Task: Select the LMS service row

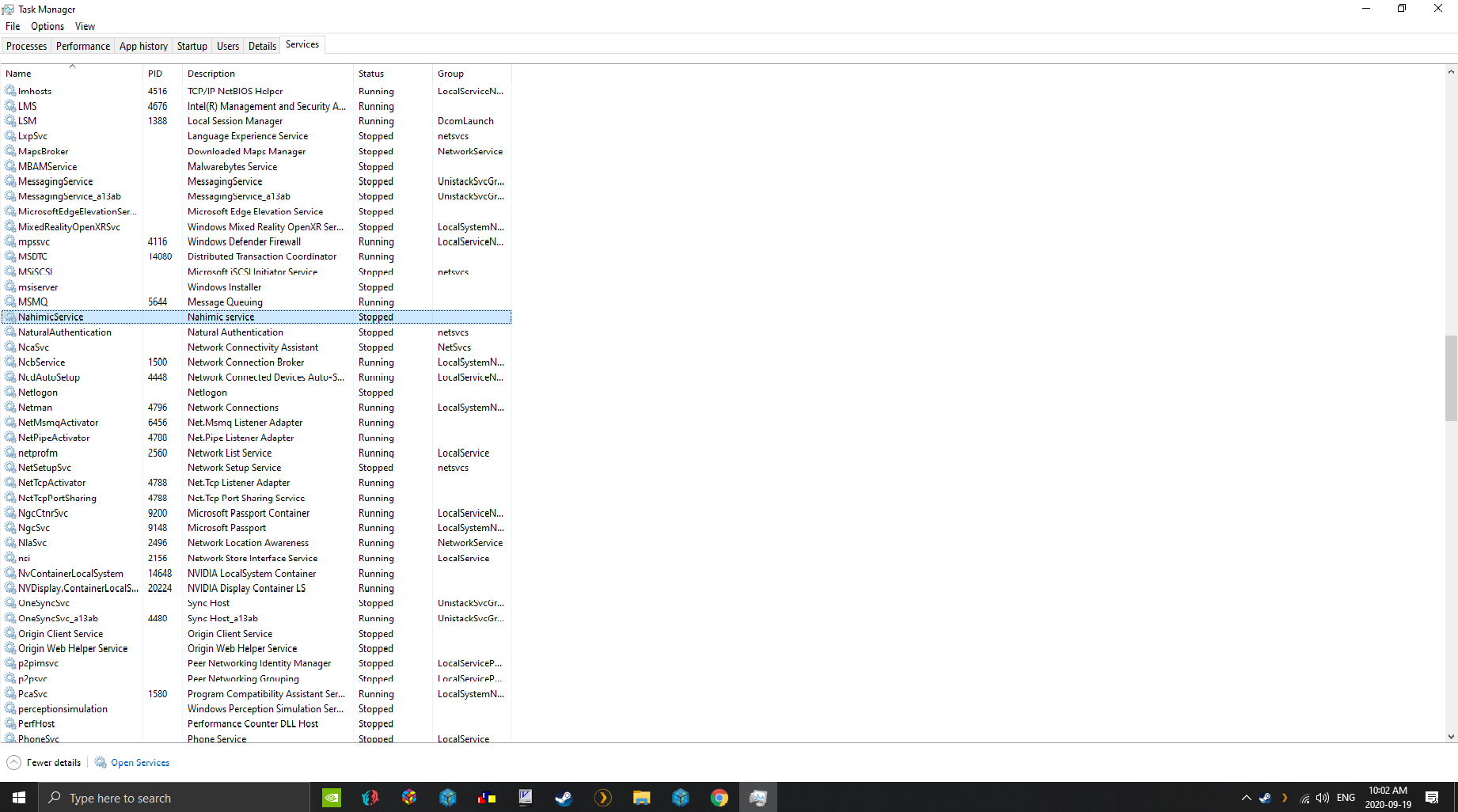Action: pos(256,106)
